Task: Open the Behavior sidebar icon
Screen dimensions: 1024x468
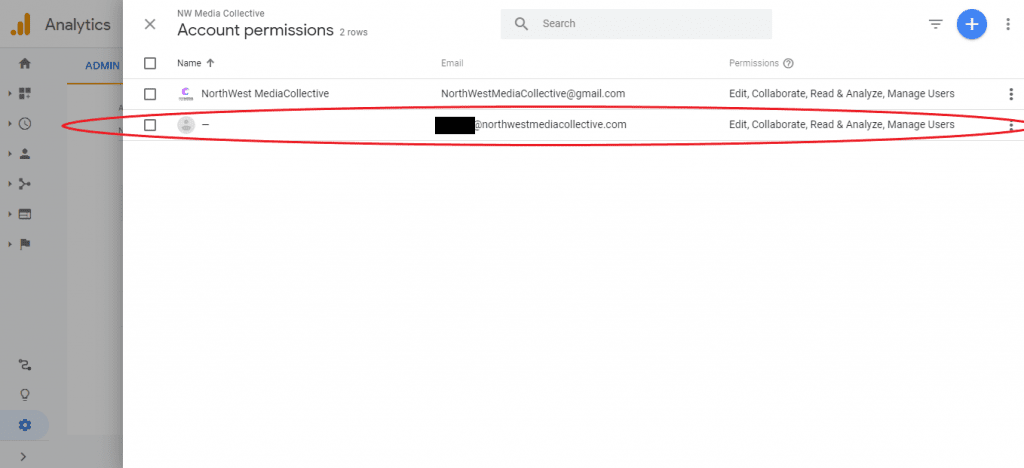Action: (25, 214)
